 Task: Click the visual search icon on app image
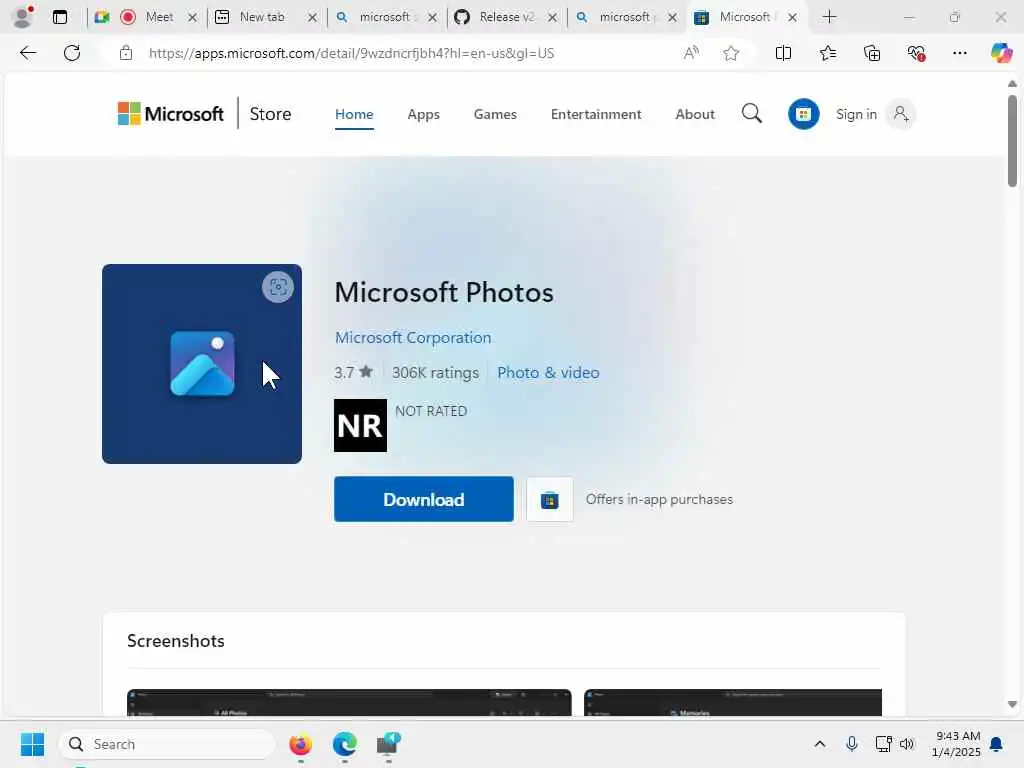(x=278, y=287)
